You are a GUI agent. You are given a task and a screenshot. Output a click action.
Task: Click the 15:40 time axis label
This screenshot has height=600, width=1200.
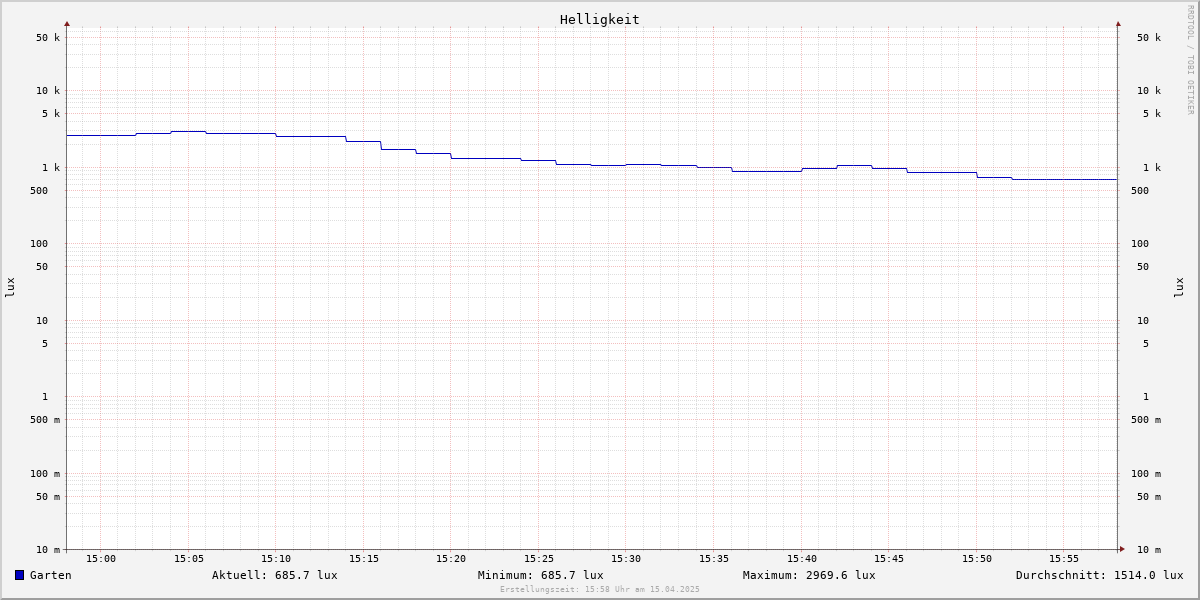(801, 558)
